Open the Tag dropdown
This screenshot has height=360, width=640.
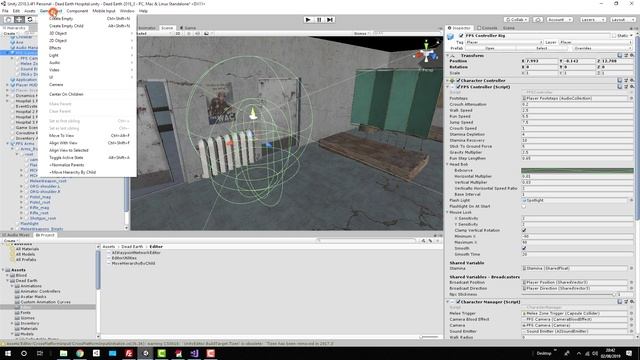[x=504, y=42]
